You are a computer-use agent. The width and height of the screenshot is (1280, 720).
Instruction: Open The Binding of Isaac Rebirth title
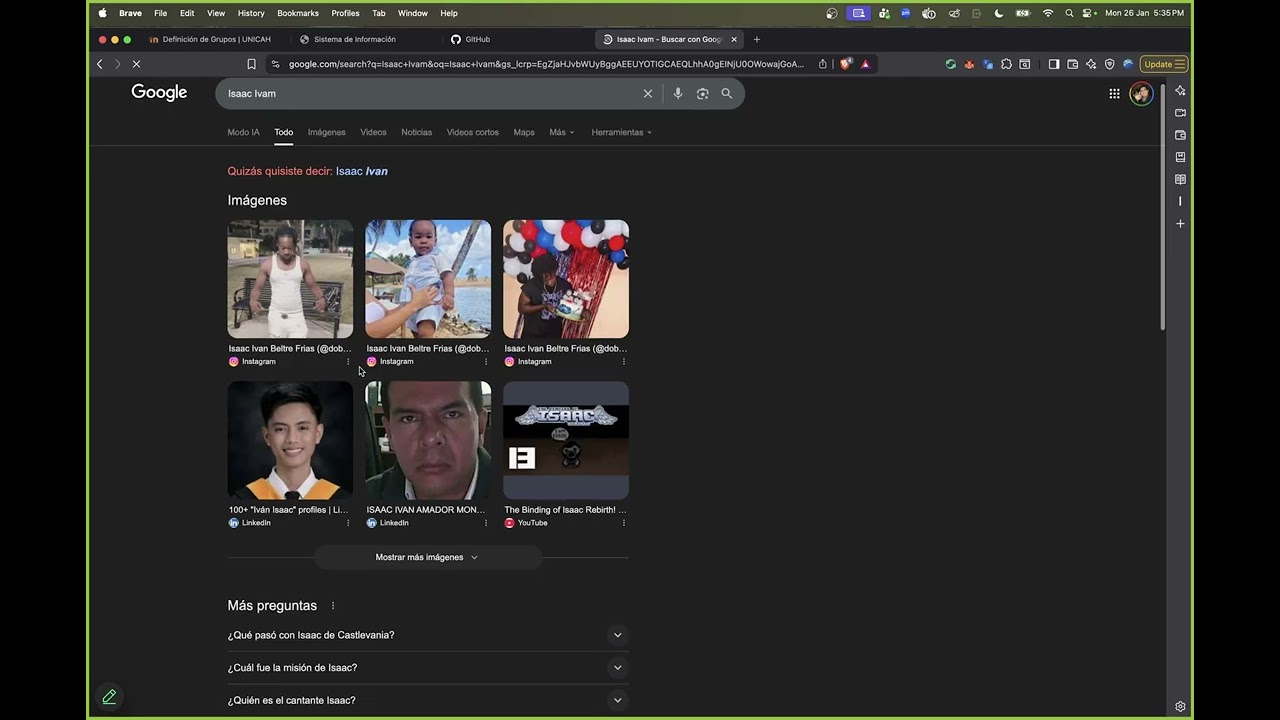pyautogui.click(x=565, y=510)
